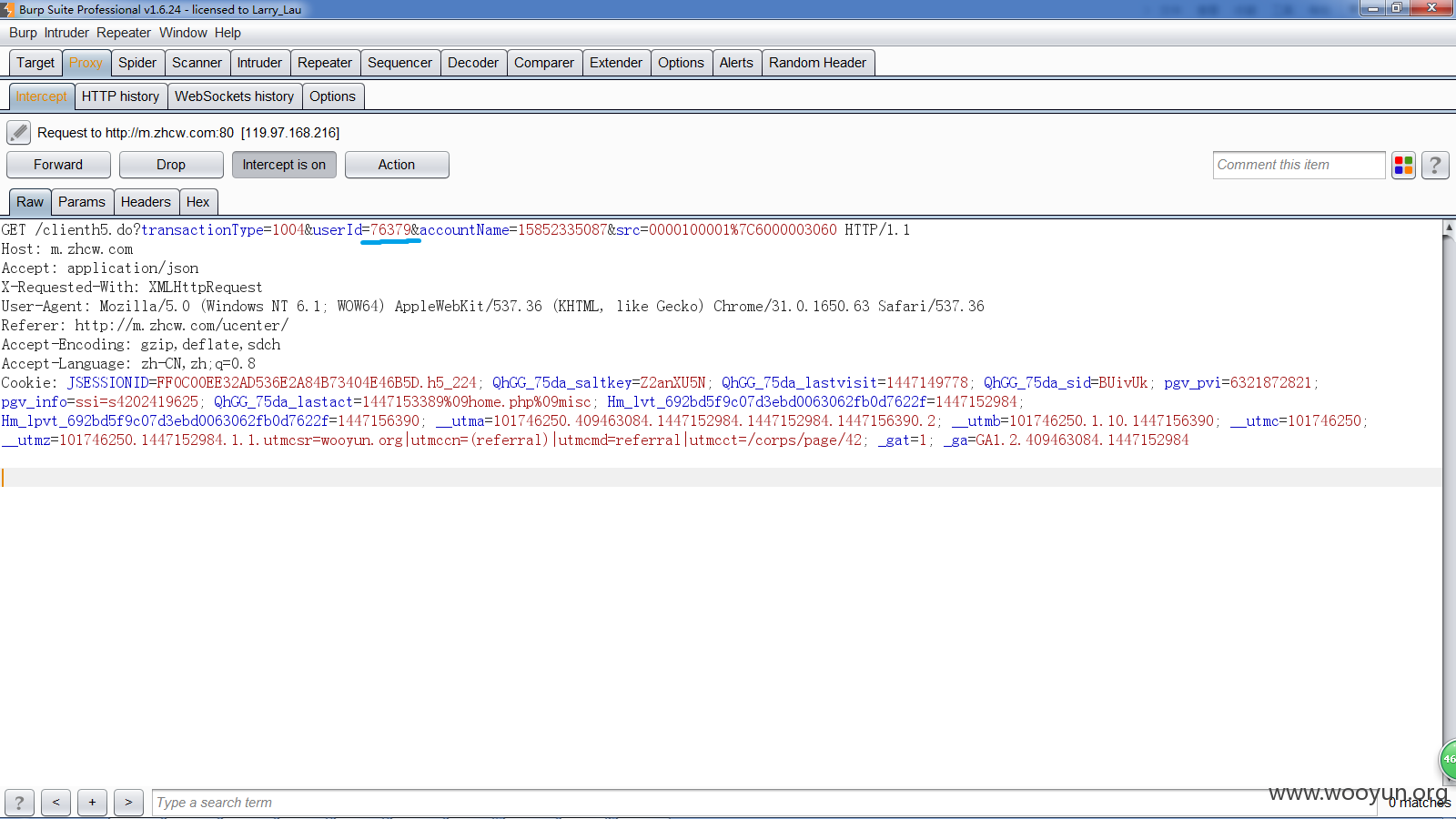Switch to the Headers view tab

pyautogui.click(x=146, y=202)
